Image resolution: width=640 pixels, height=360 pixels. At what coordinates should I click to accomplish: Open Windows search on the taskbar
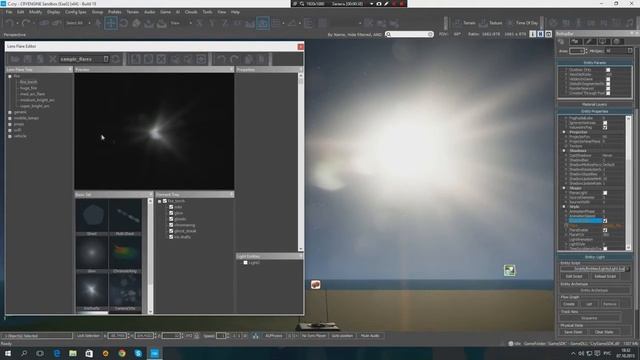(x=24, y=353)
